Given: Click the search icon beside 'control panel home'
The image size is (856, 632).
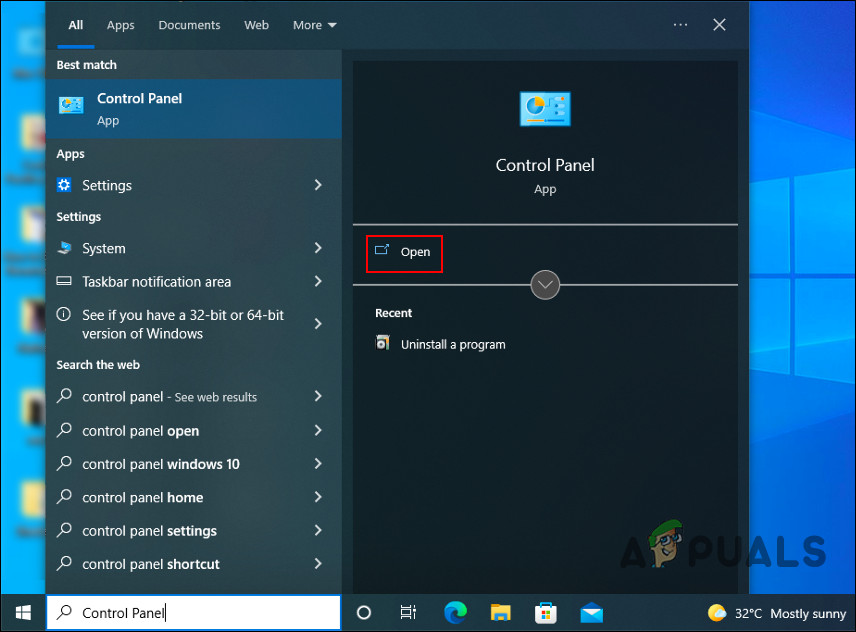Looking at the screenshot, I should coord(64,497).
